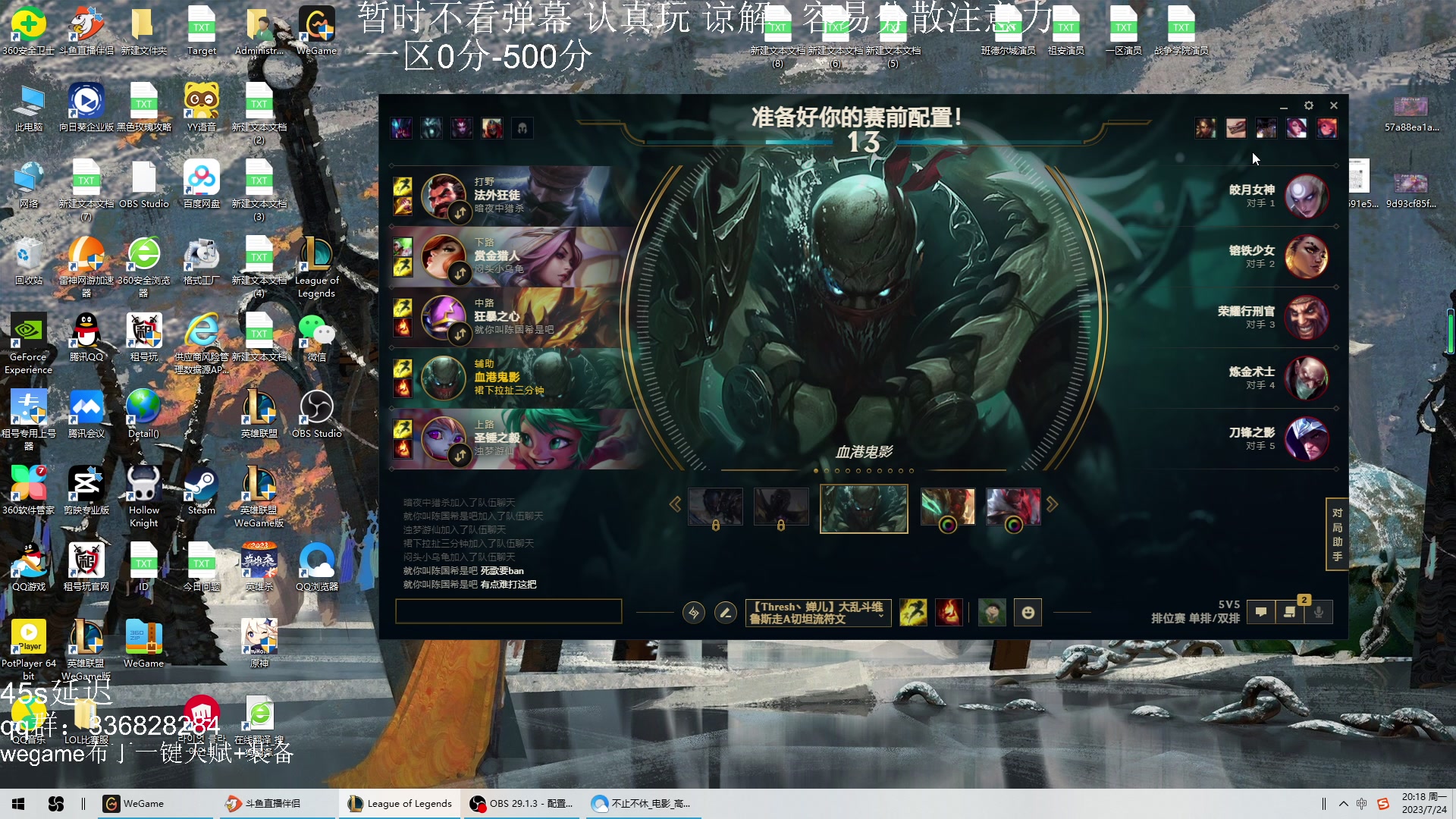Open the Windows Start menu
The image size is (1456, 819).
point(18,804)
